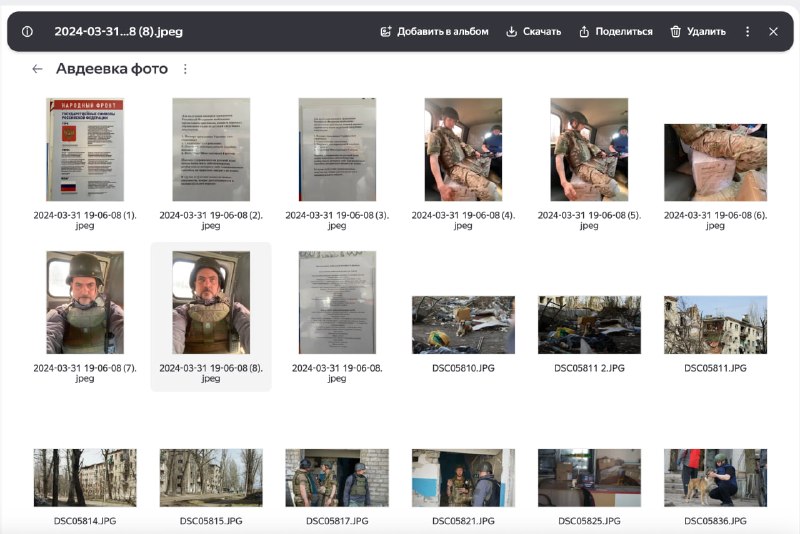Select thumbnail 2024-03-31 19-06-08 (2).jpeg
800x534 pixels.
coord(211,149)
